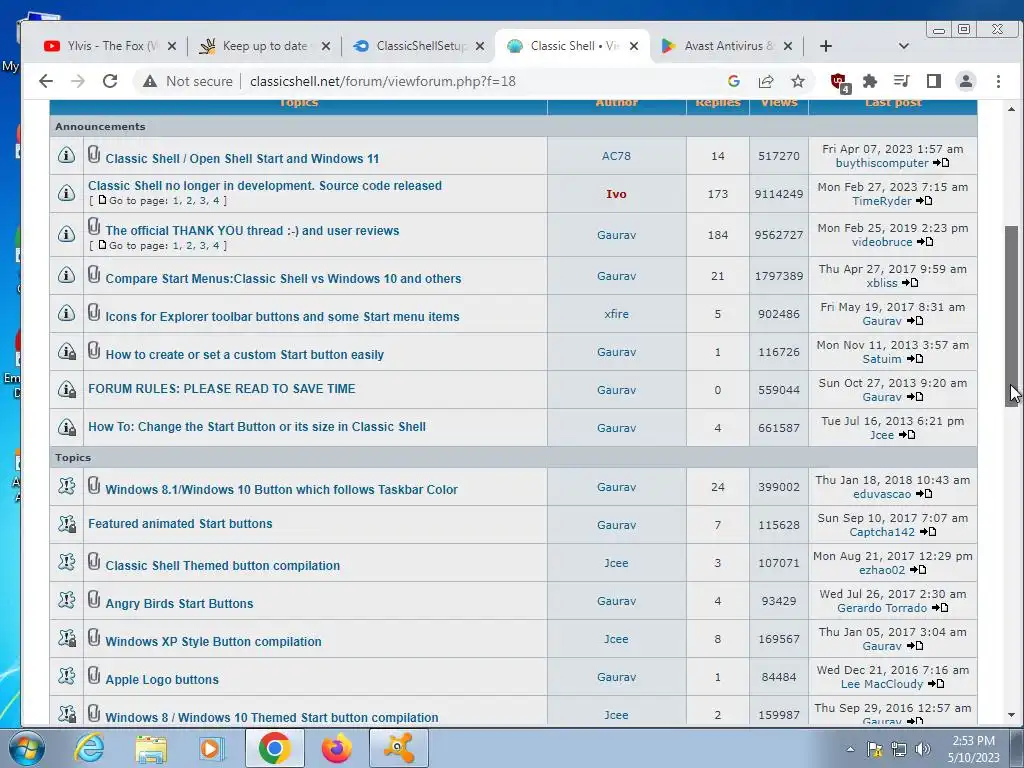The width and height of the screenshot is (1024, 768).
Task: Open a new browser tab
Action: tap(825, 46)
